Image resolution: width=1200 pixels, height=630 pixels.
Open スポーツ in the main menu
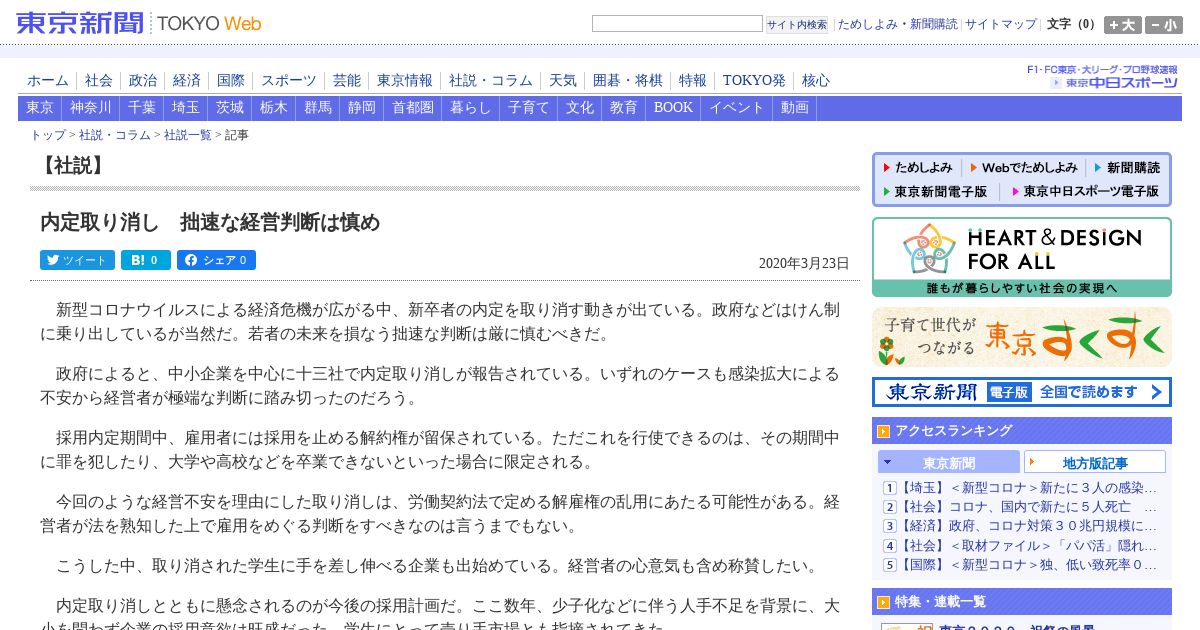pos(289,81)
